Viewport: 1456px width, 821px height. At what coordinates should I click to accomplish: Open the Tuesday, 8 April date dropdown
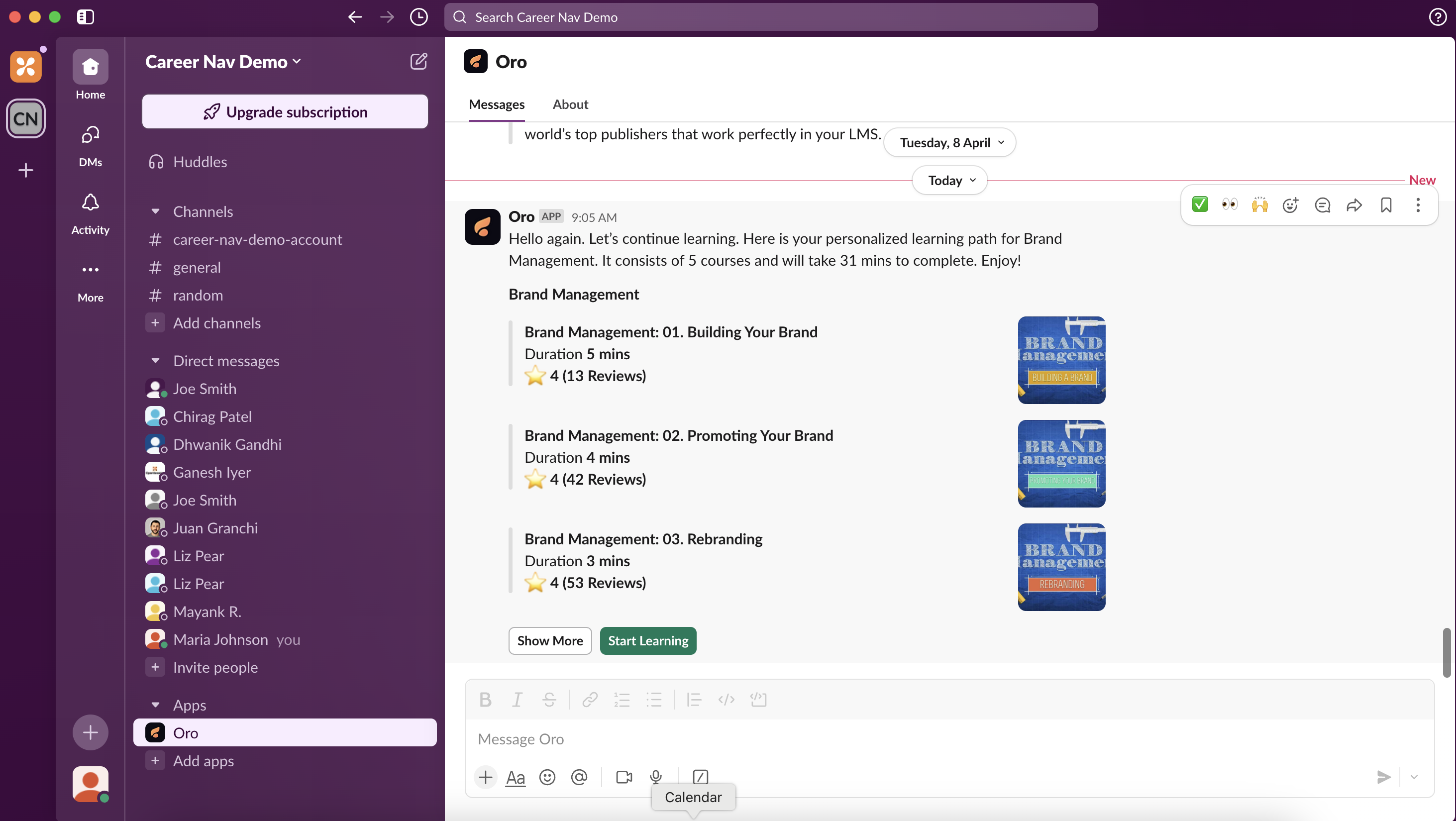coord(949,142)
